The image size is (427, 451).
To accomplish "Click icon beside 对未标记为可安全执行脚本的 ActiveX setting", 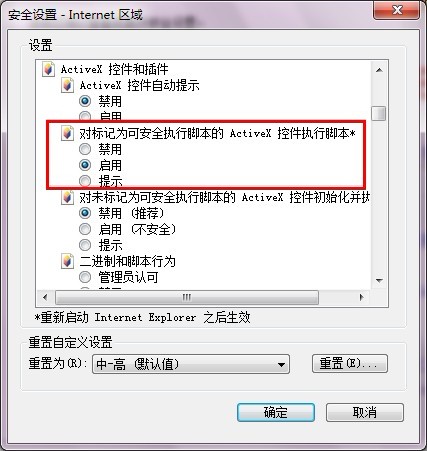I will click(x=67, y=197).
